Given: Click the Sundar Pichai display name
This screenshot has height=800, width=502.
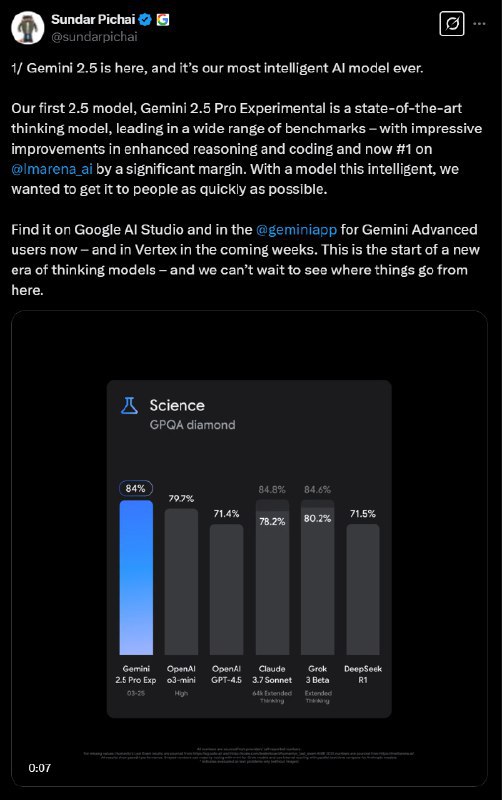Looking at the screenshot, I should 93,19.
